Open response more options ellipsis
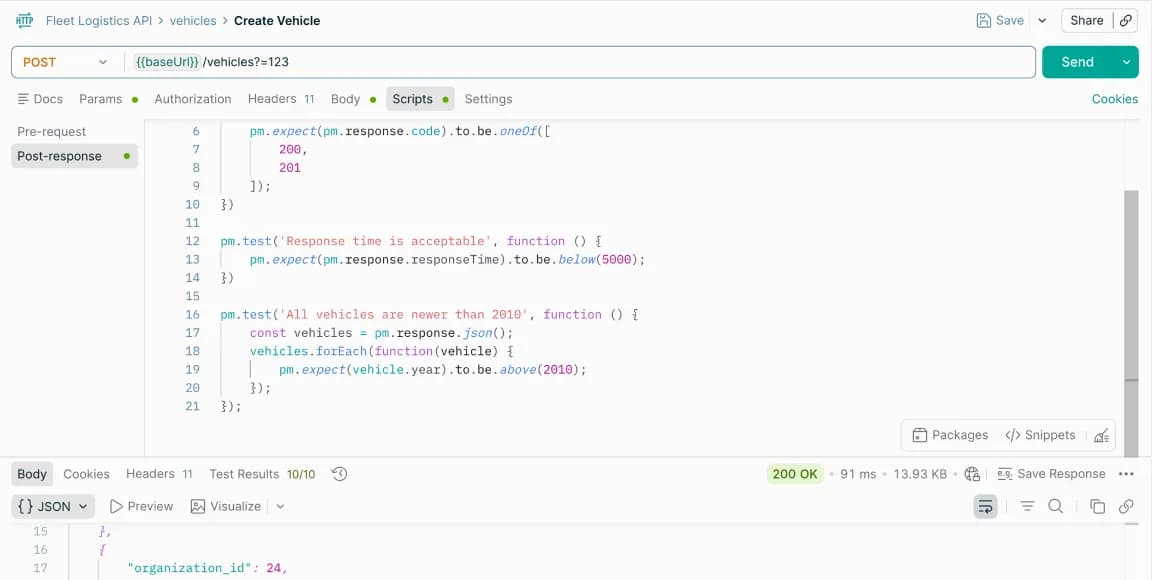The width and height of the screenshot is (1152, 580). pyautogui.click(x=1126, y=474)
